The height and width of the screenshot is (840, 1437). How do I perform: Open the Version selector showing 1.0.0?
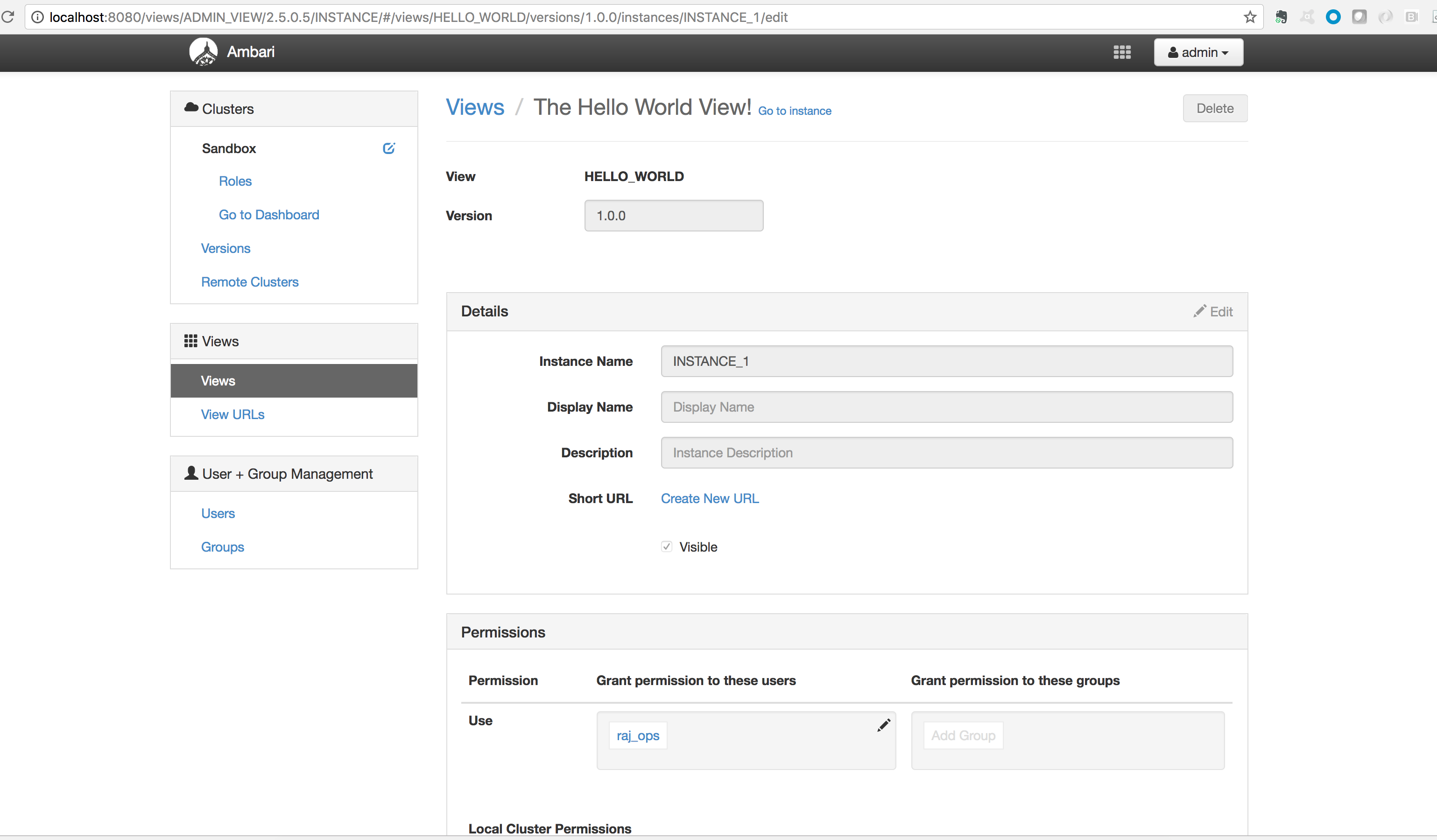pyautogui.click(x=674, y=216)
